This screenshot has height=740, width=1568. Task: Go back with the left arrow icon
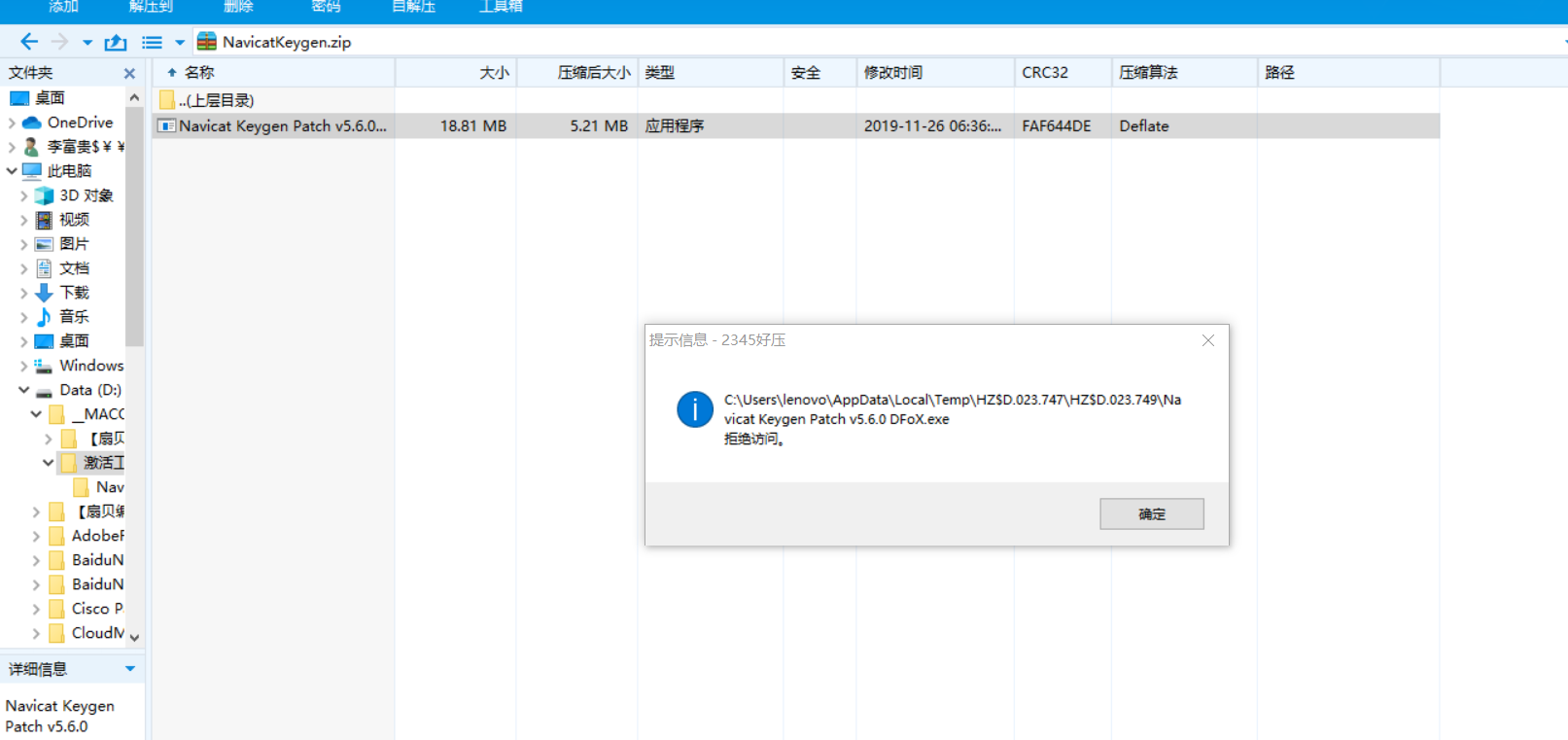click(29, 42)
